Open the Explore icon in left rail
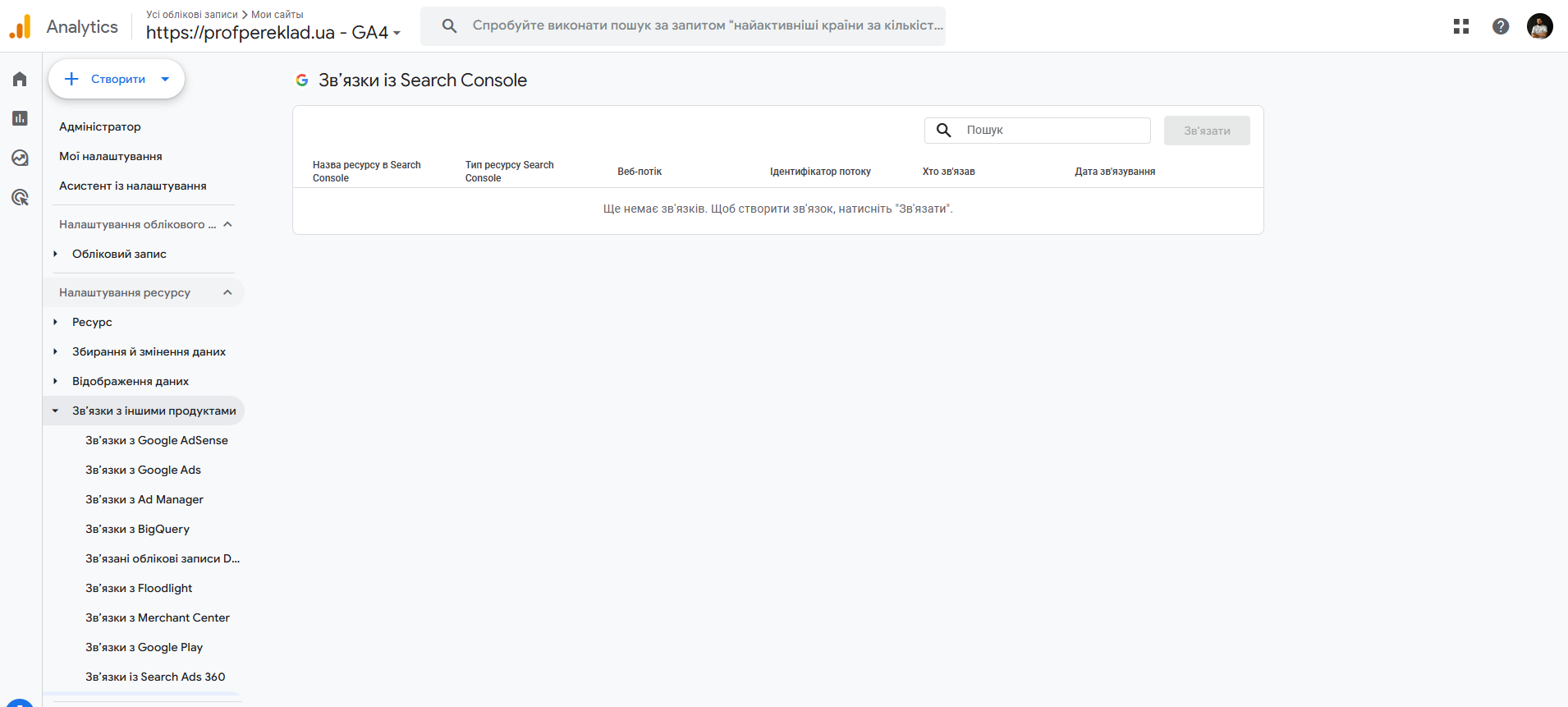Image resolution: width=1568 pixels, height=707 pixels. point(20,158)
